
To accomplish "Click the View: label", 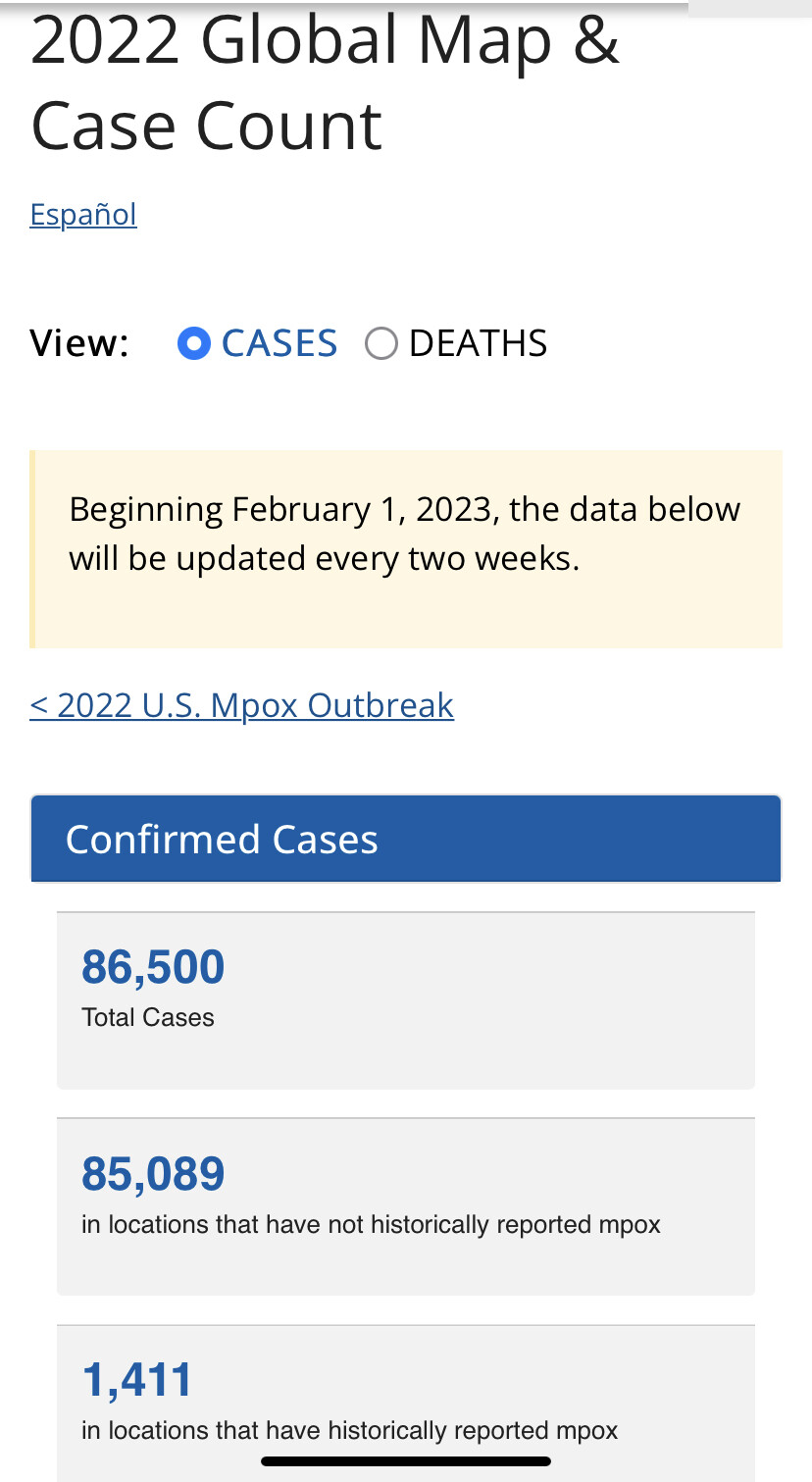I will [79, 343].
